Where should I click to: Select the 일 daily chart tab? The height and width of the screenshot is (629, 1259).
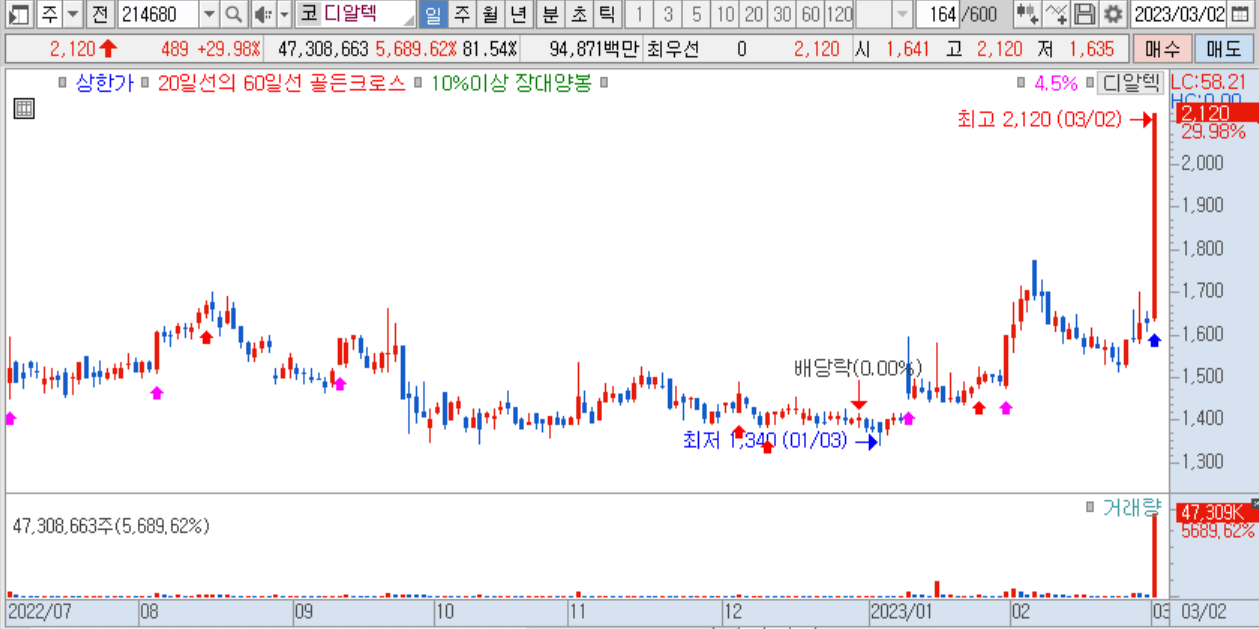click(432, 14)
